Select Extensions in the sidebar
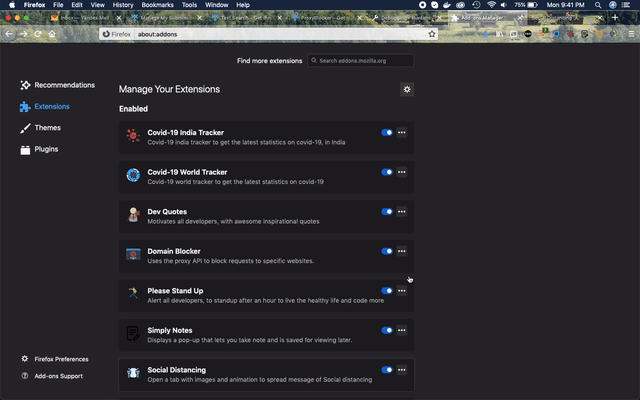The width and height of the screenshot is (640, 400). [45, 107]
